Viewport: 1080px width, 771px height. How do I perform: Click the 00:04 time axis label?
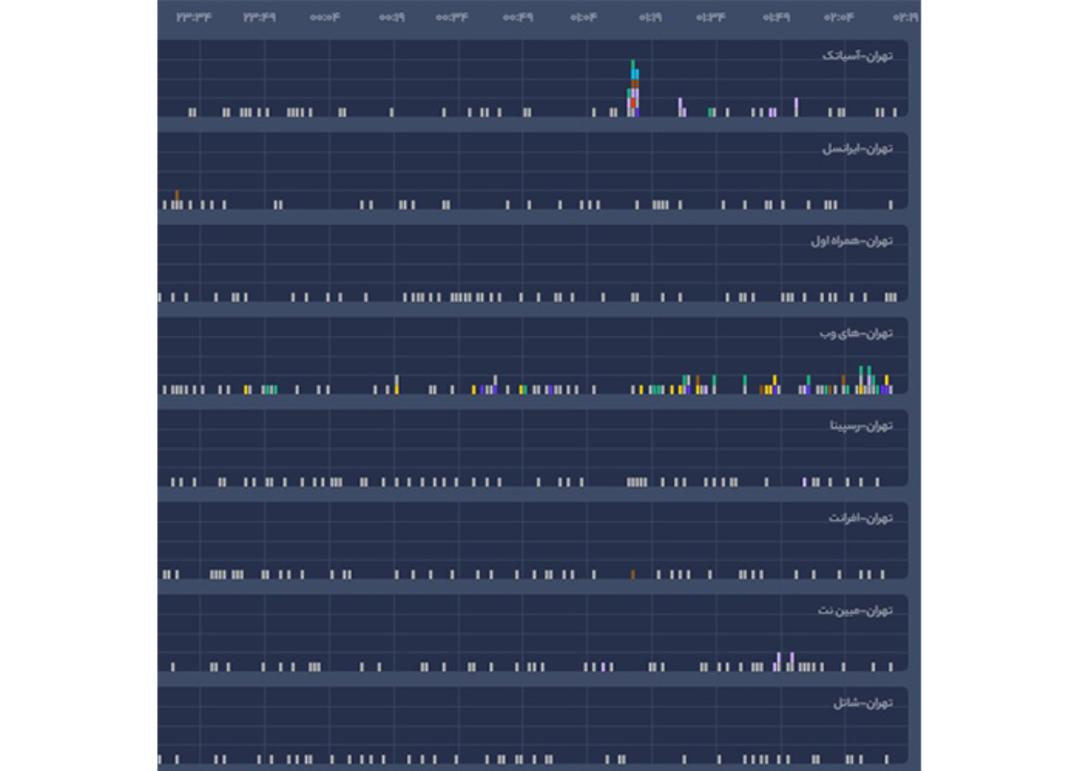point(324,17)
